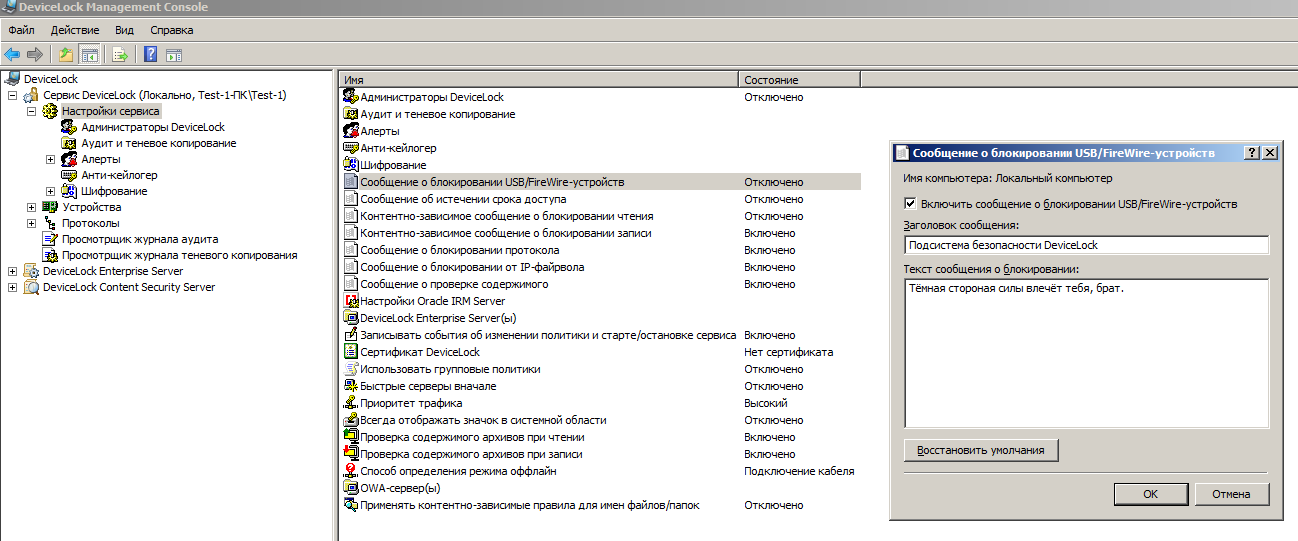Screen dimensions: 1298x541
Task: Click the OWA-сервер(ы) list icon
Action: point(351,488)
